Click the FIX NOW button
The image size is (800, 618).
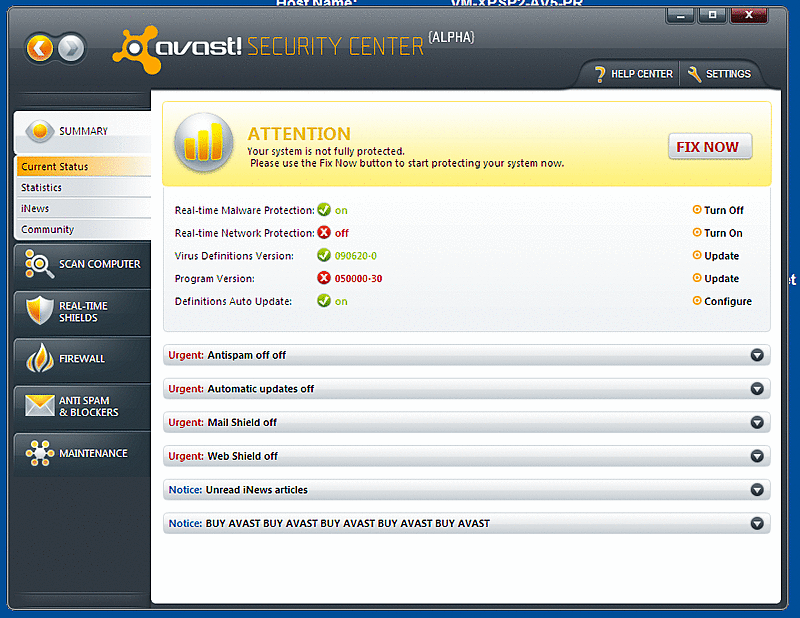click(x=710, y=147)
